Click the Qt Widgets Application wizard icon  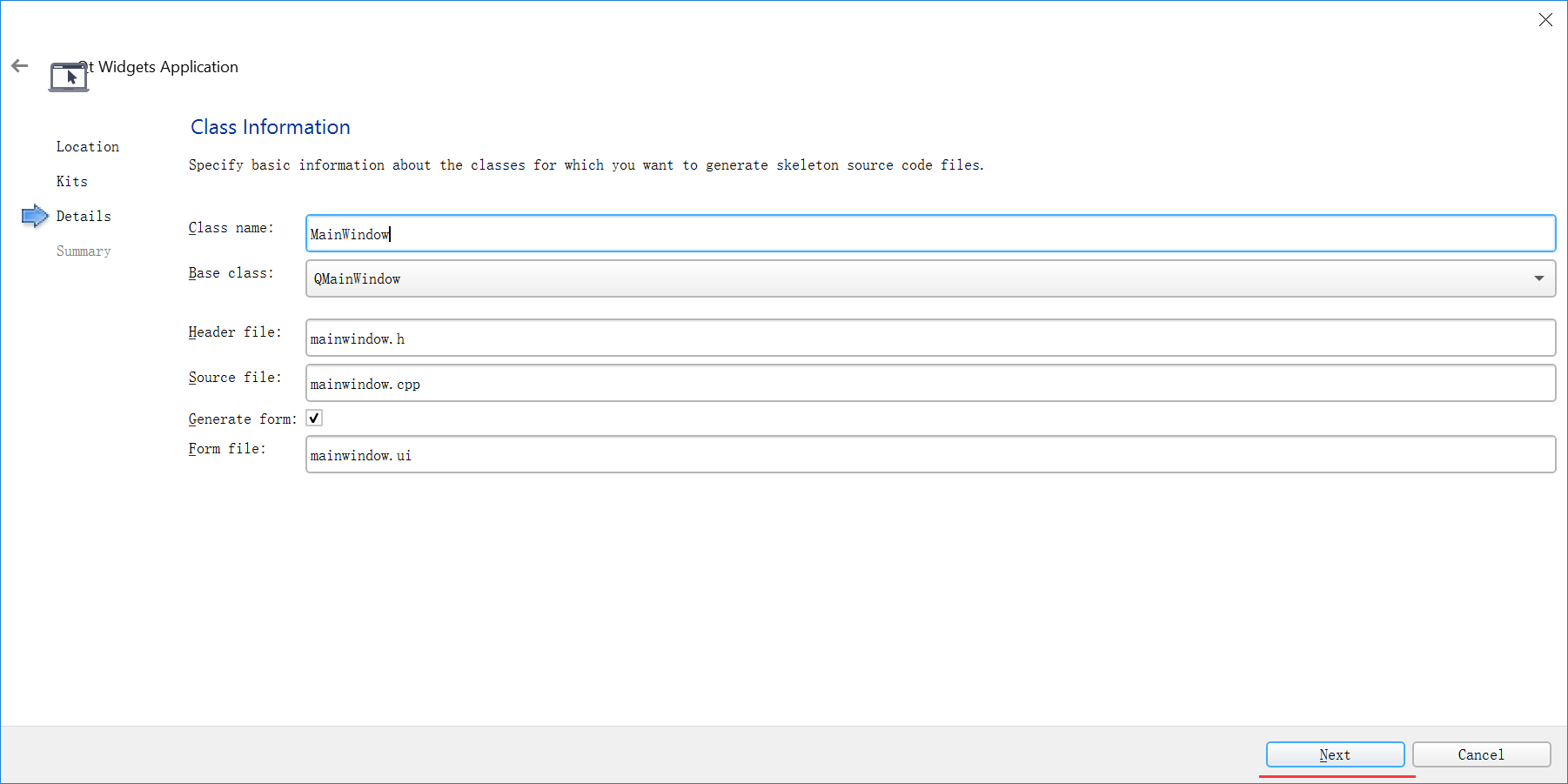click(69, 77)
